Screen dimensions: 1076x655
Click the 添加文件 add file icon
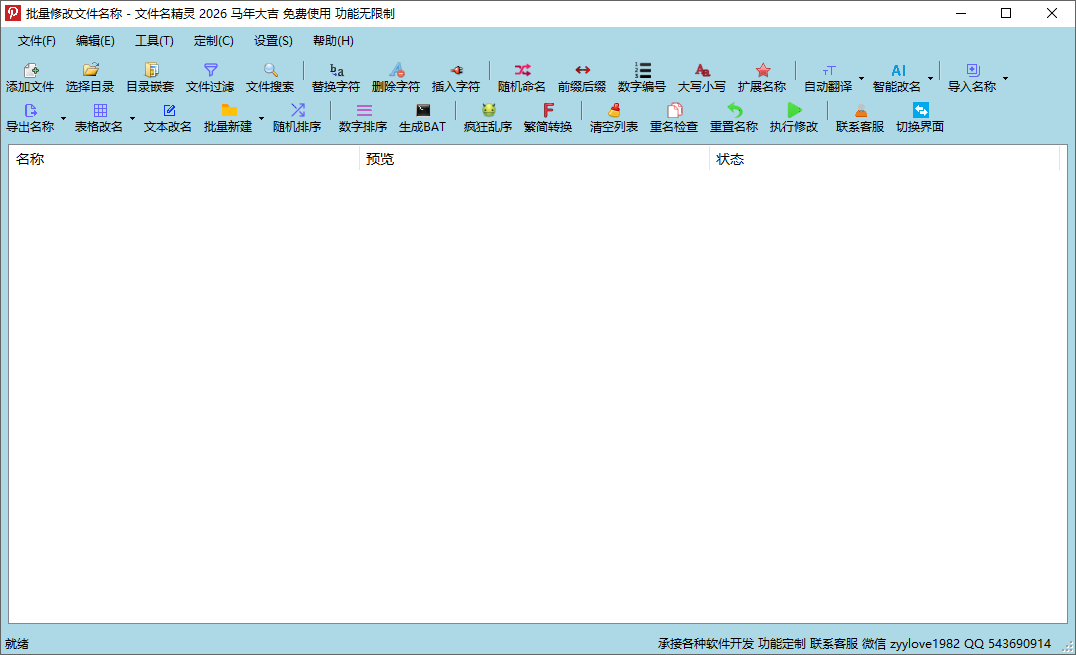tap(30, 70)
